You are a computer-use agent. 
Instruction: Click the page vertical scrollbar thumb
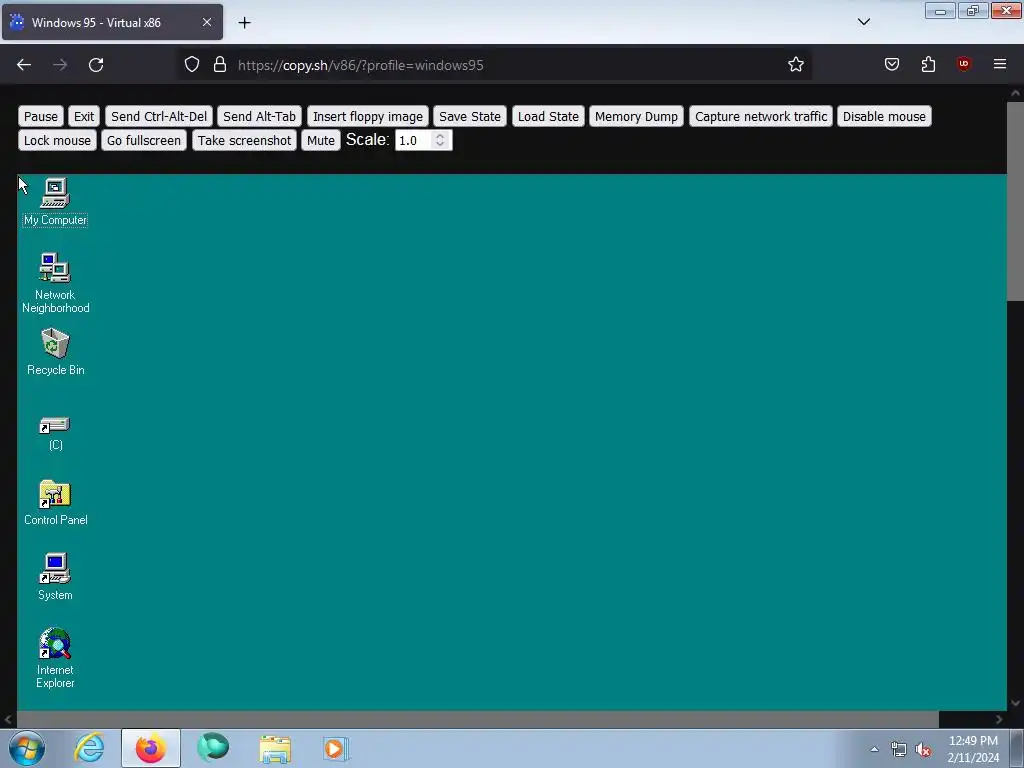click(x=1016, y=202)
